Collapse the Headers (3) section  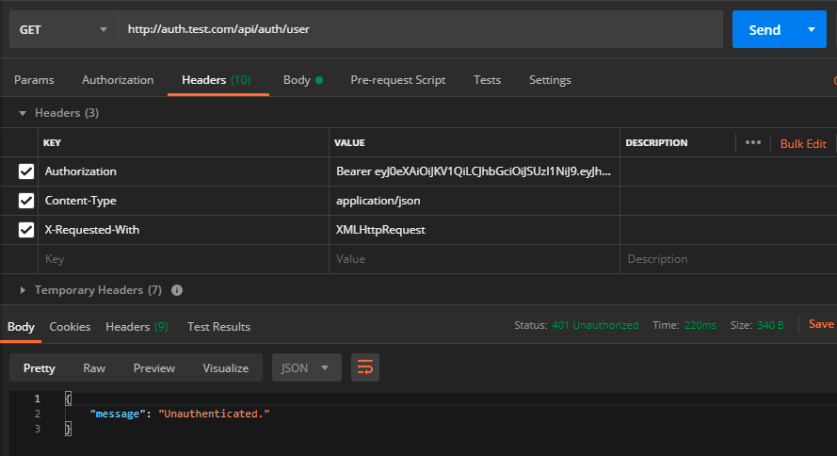click(22, 113)
